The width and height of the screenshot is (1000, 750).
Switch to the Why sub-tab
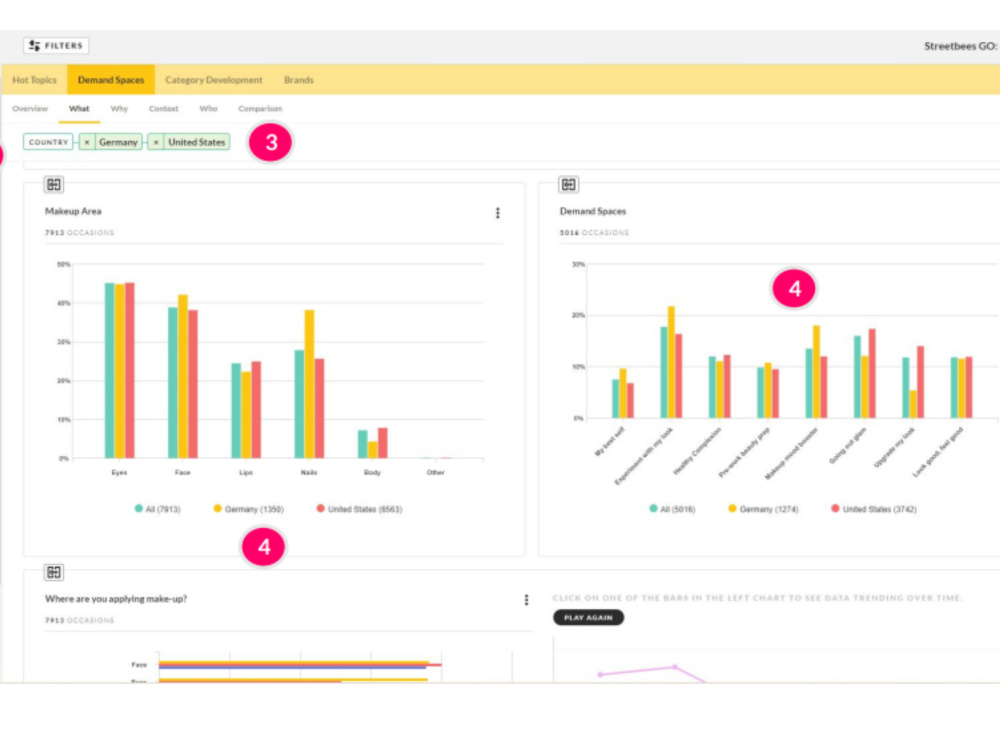[x=119, y=108]
